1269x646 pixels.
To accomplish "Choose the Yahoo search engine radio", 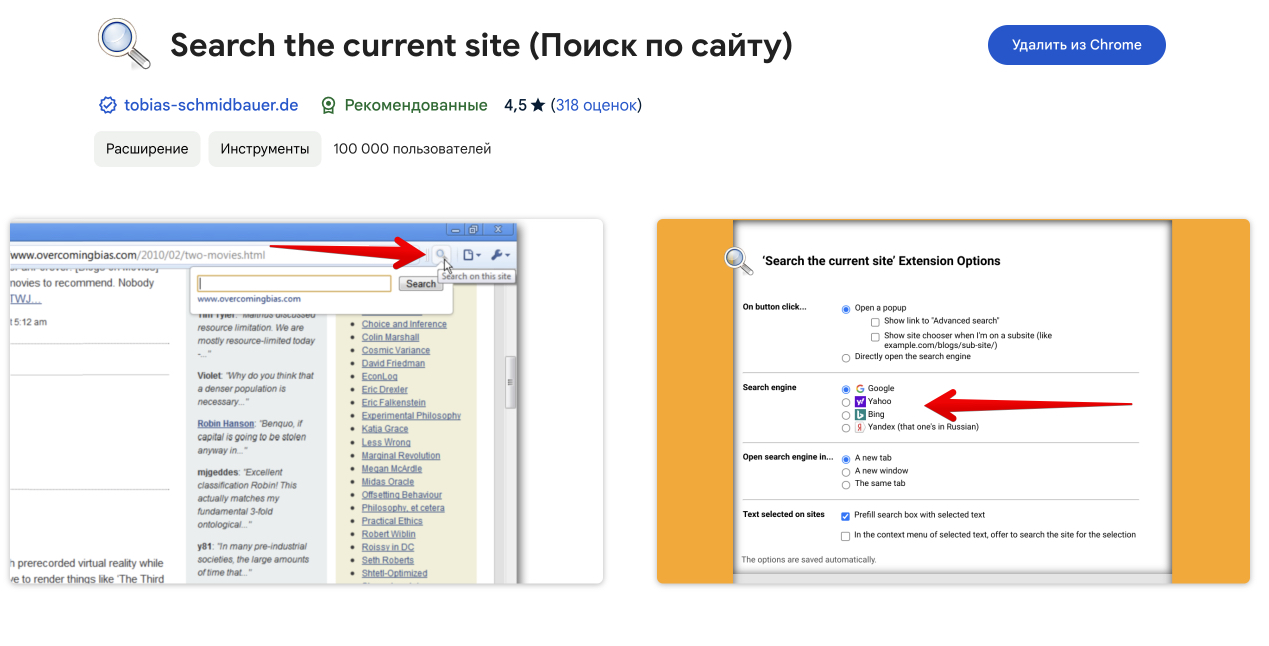I will point(846,402).
